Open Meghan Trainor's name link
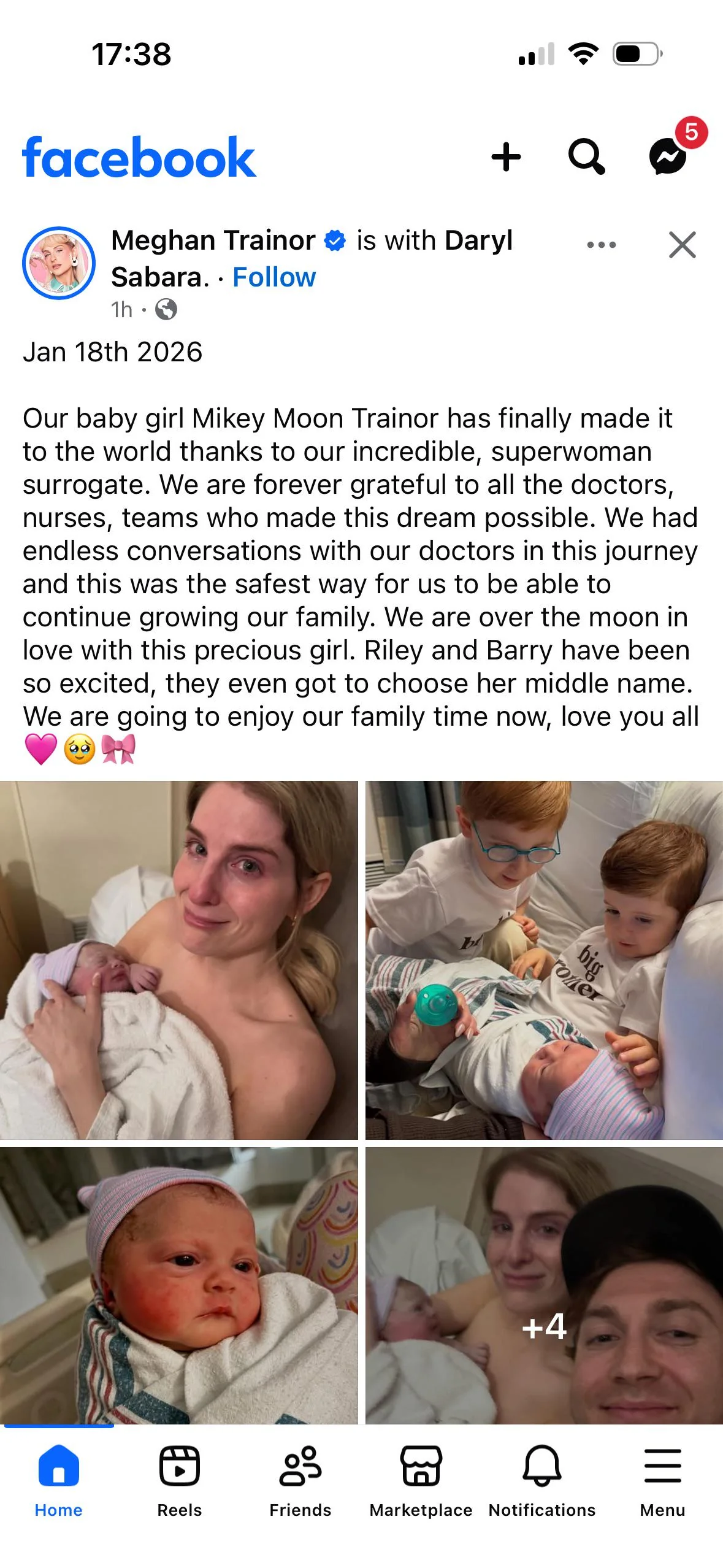The height and width of the screenshot is (1568, 723). click(x=213, y=240)
